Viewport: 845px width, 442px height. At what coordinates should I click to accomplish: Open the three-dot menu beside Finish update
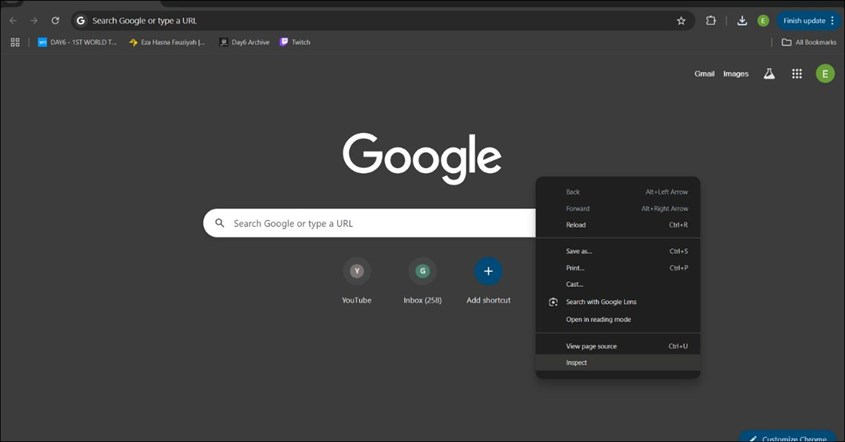[833, 20]
